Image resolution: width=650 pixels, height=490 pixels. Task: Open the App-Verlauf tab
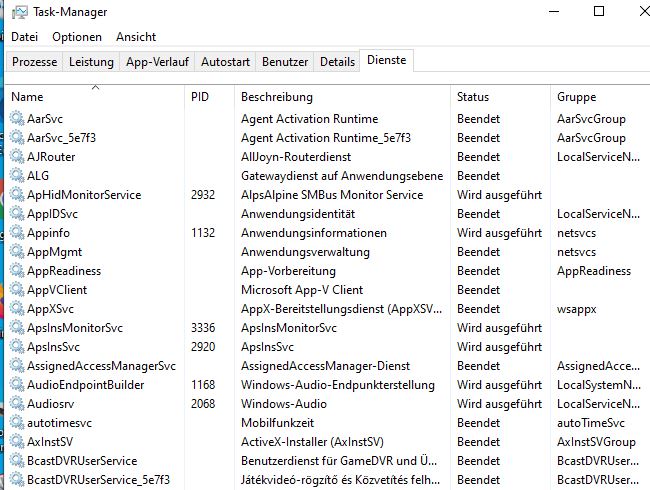tap(157, 62)
